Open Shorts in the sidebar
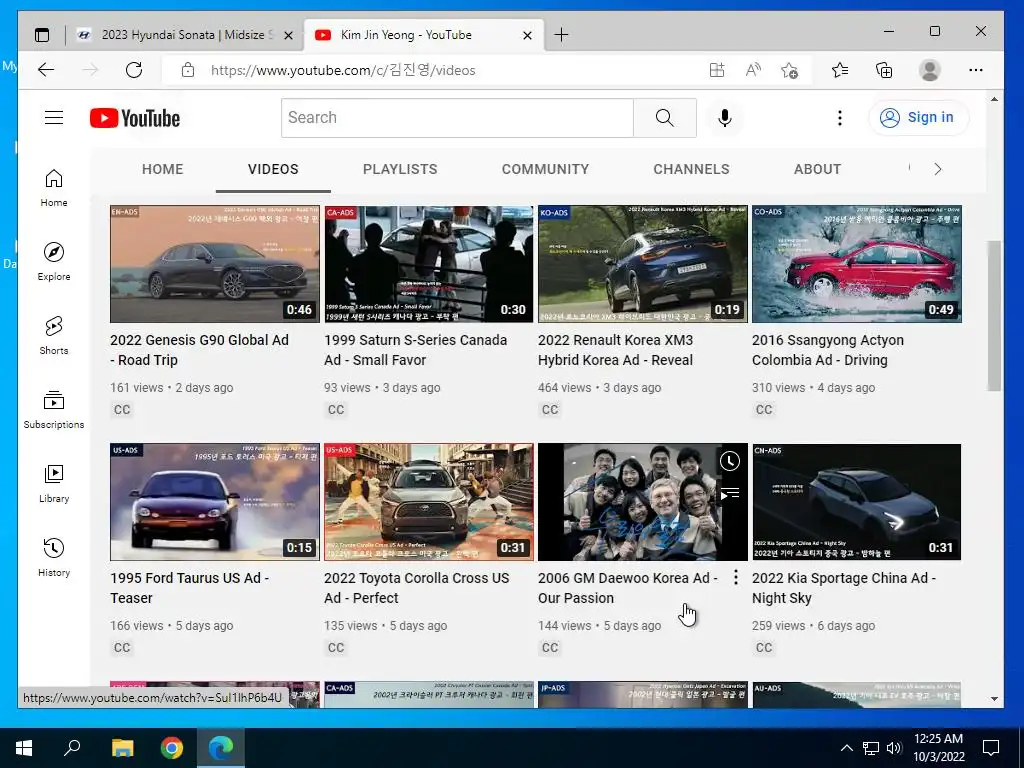Image resolution: width=1024 pixels, height=768 pixels. (54, 336)
